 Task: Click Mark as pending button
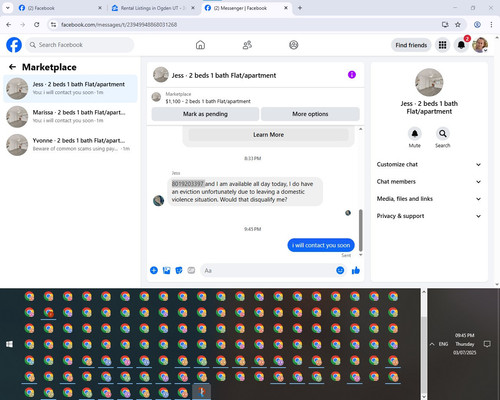pos(205,114)
